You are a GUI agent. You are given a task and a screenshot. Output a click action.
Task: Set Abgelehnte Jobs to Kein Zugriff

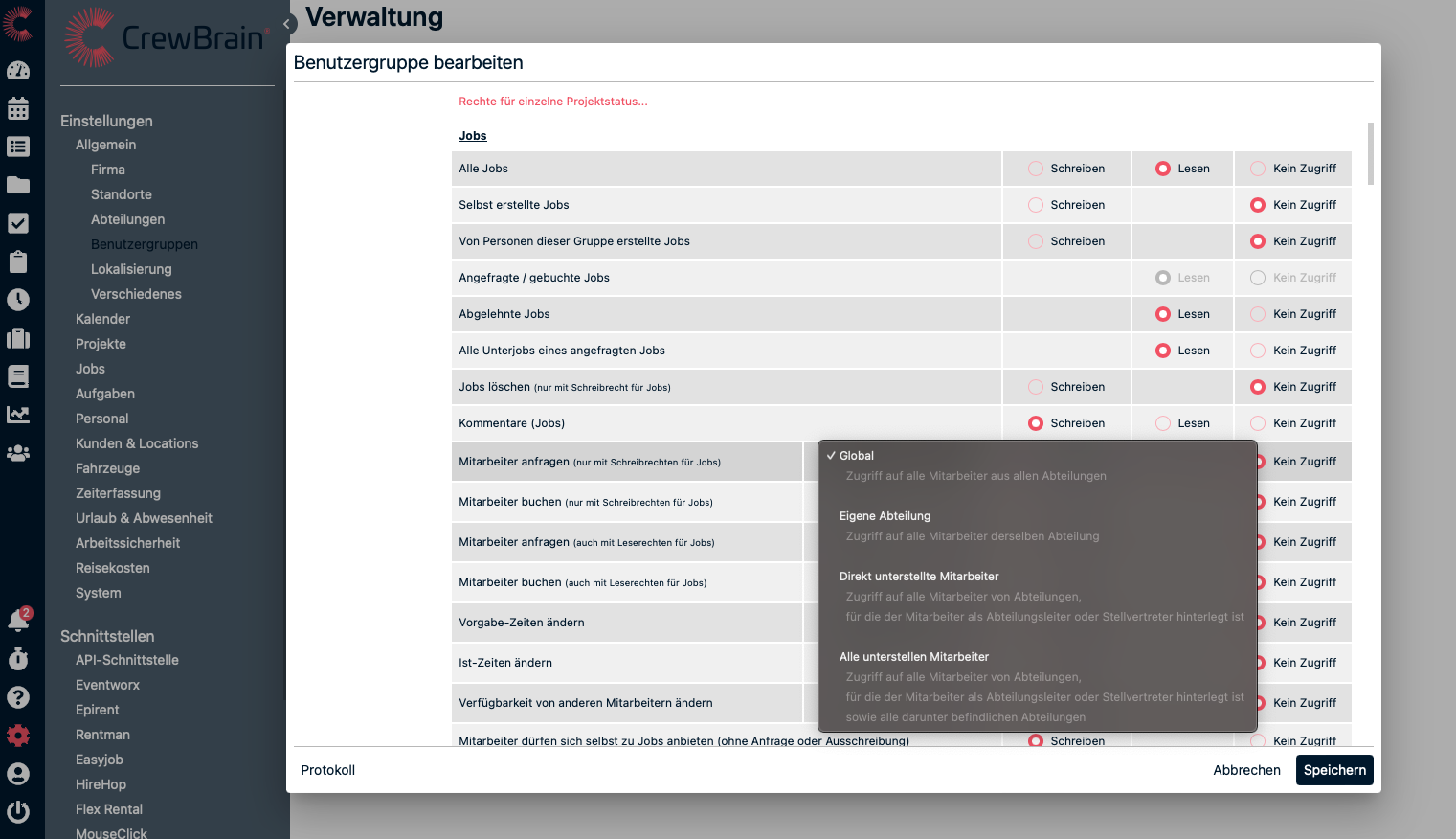tap(1258, 314)
